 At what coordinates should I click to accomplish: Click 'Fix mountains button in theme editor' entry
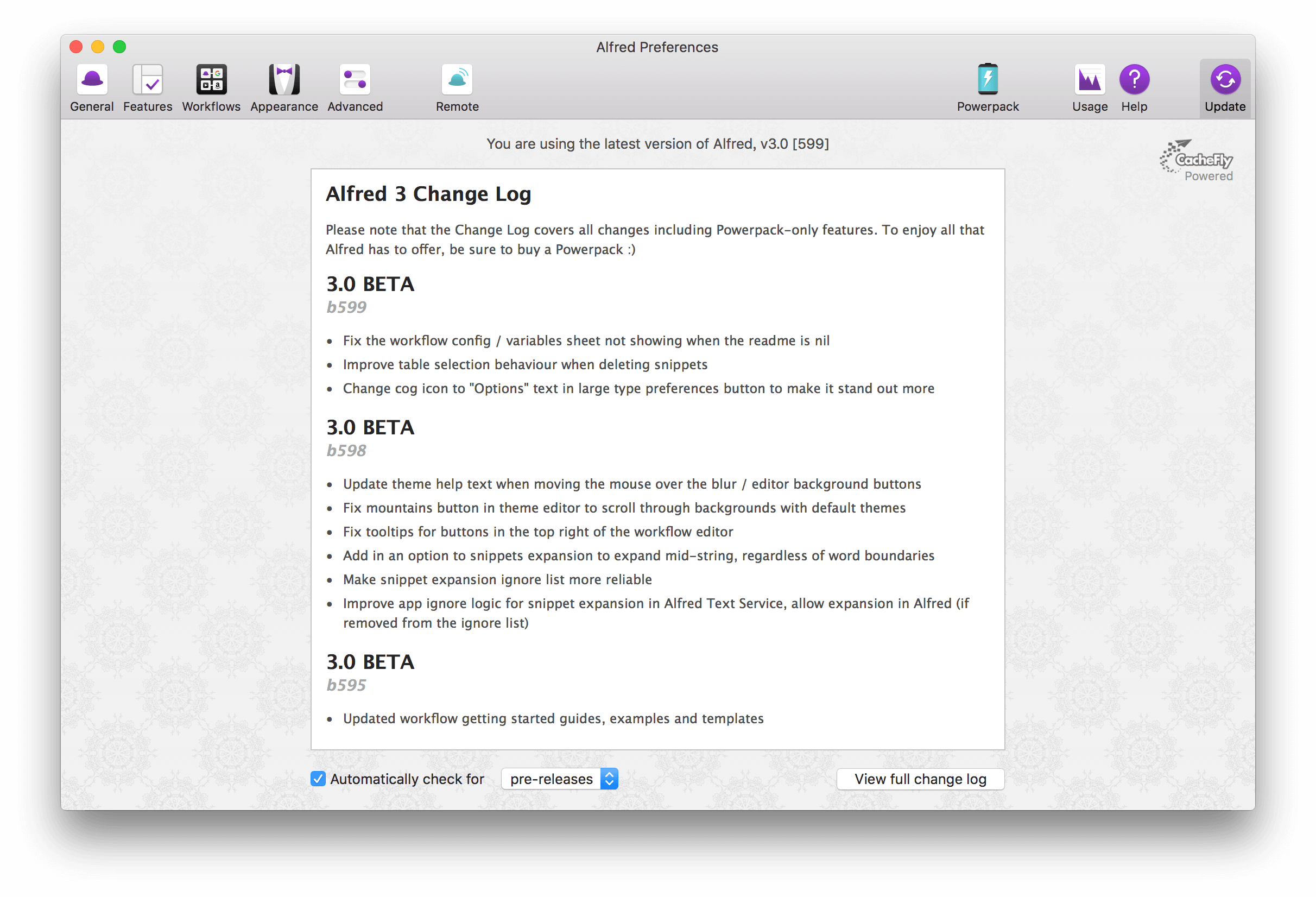click(x=624, y=507)
